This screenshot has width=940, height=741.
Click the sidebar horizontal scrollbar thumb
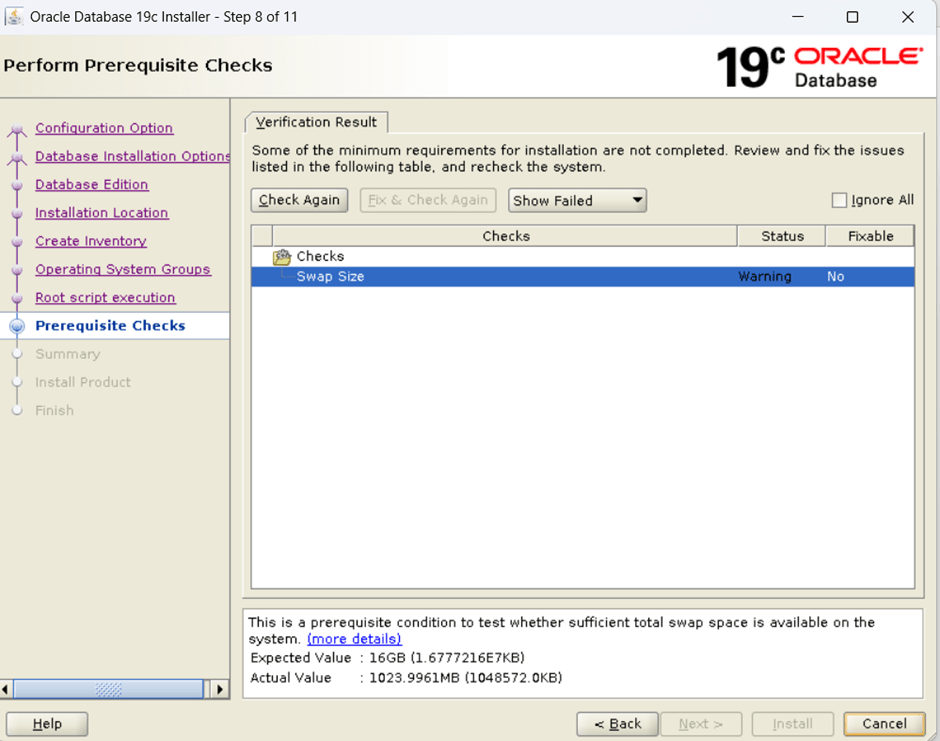point(109,689)
